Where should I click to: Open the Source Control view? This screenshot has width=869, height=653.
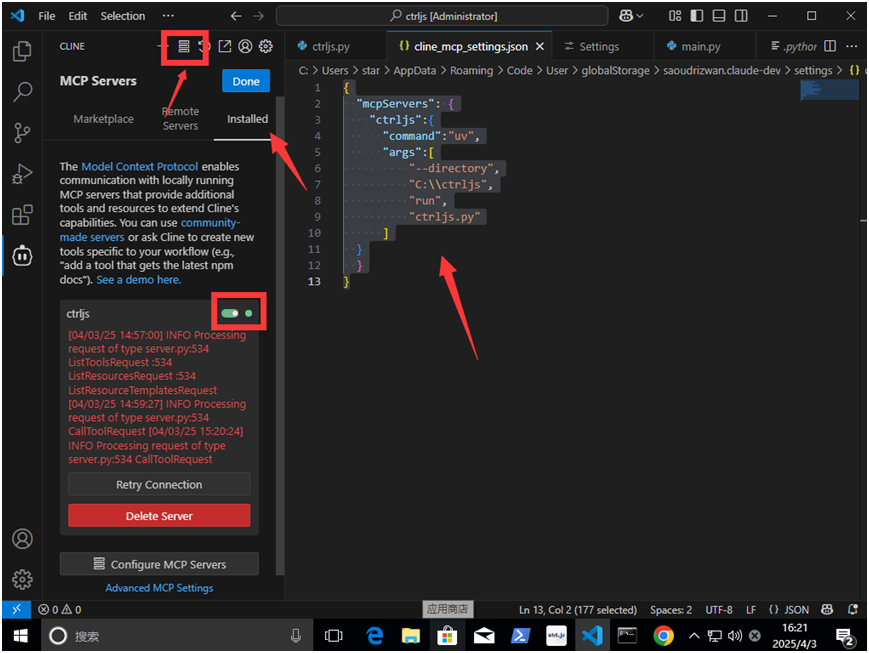22,133
